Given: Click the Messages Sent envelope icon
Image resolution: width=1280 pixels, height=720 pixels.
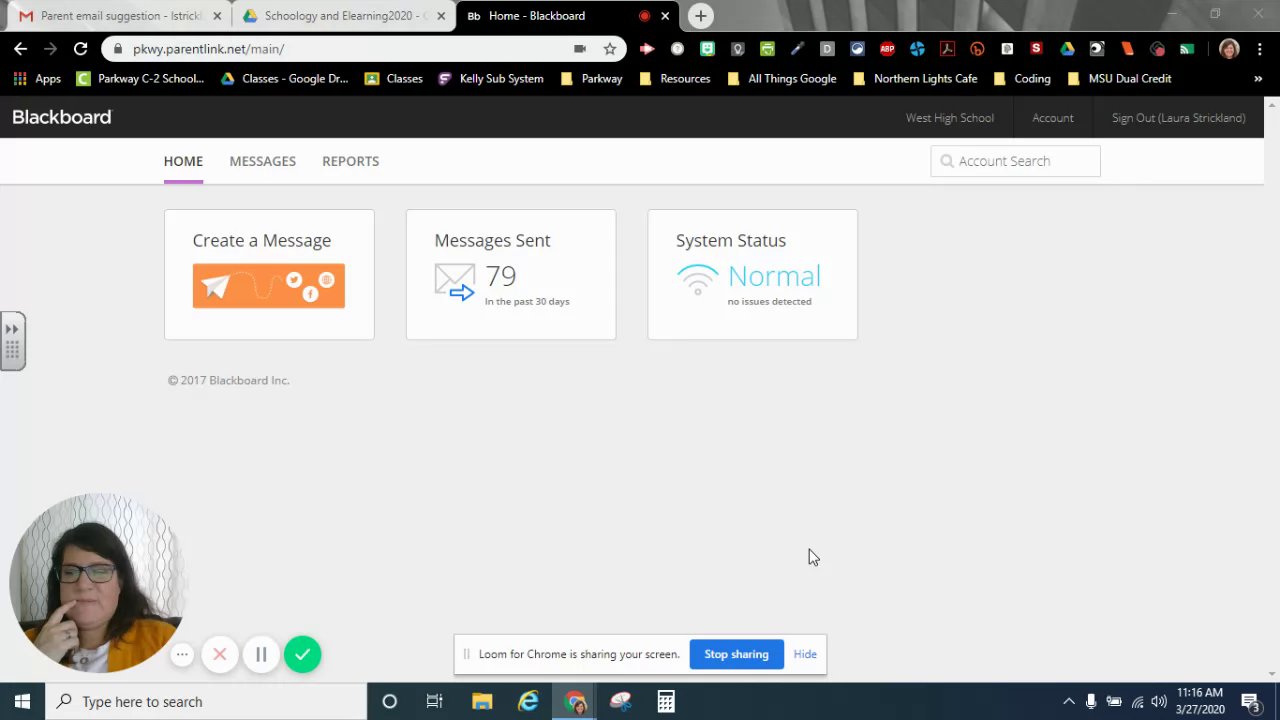Looking at the screenshot, I should [x=455, y=282].
